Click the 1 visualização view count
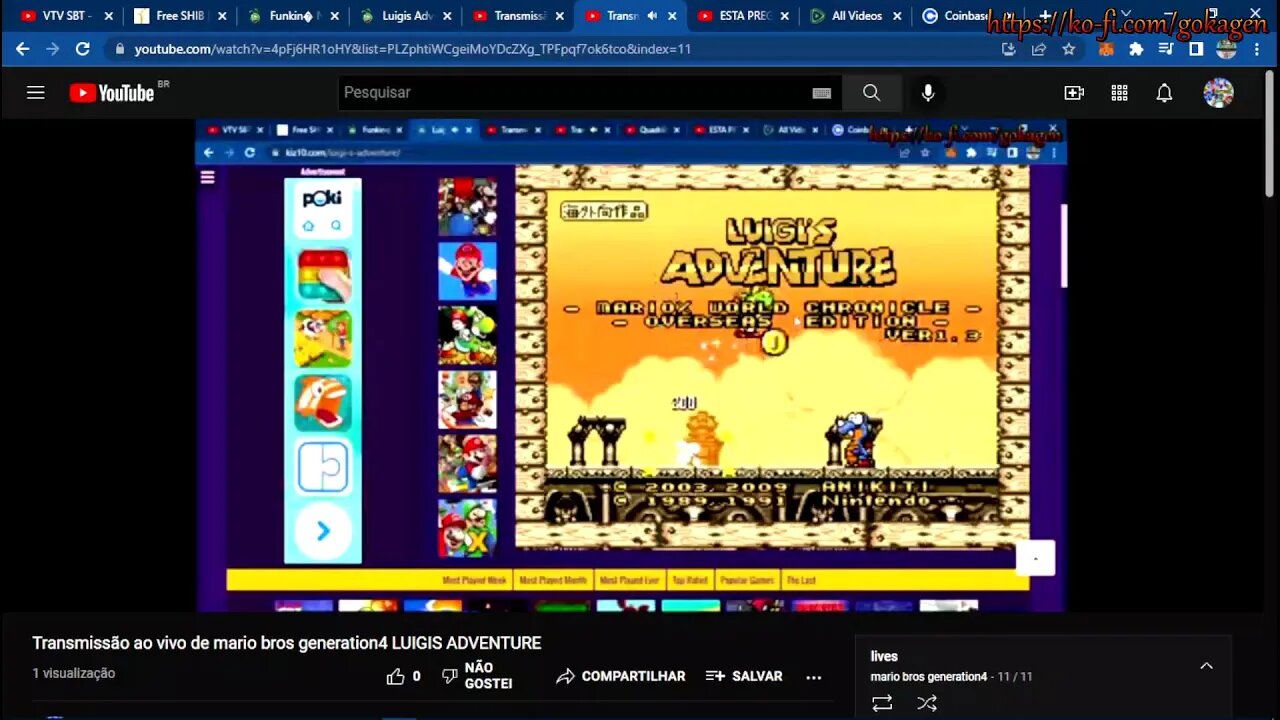 74,673
